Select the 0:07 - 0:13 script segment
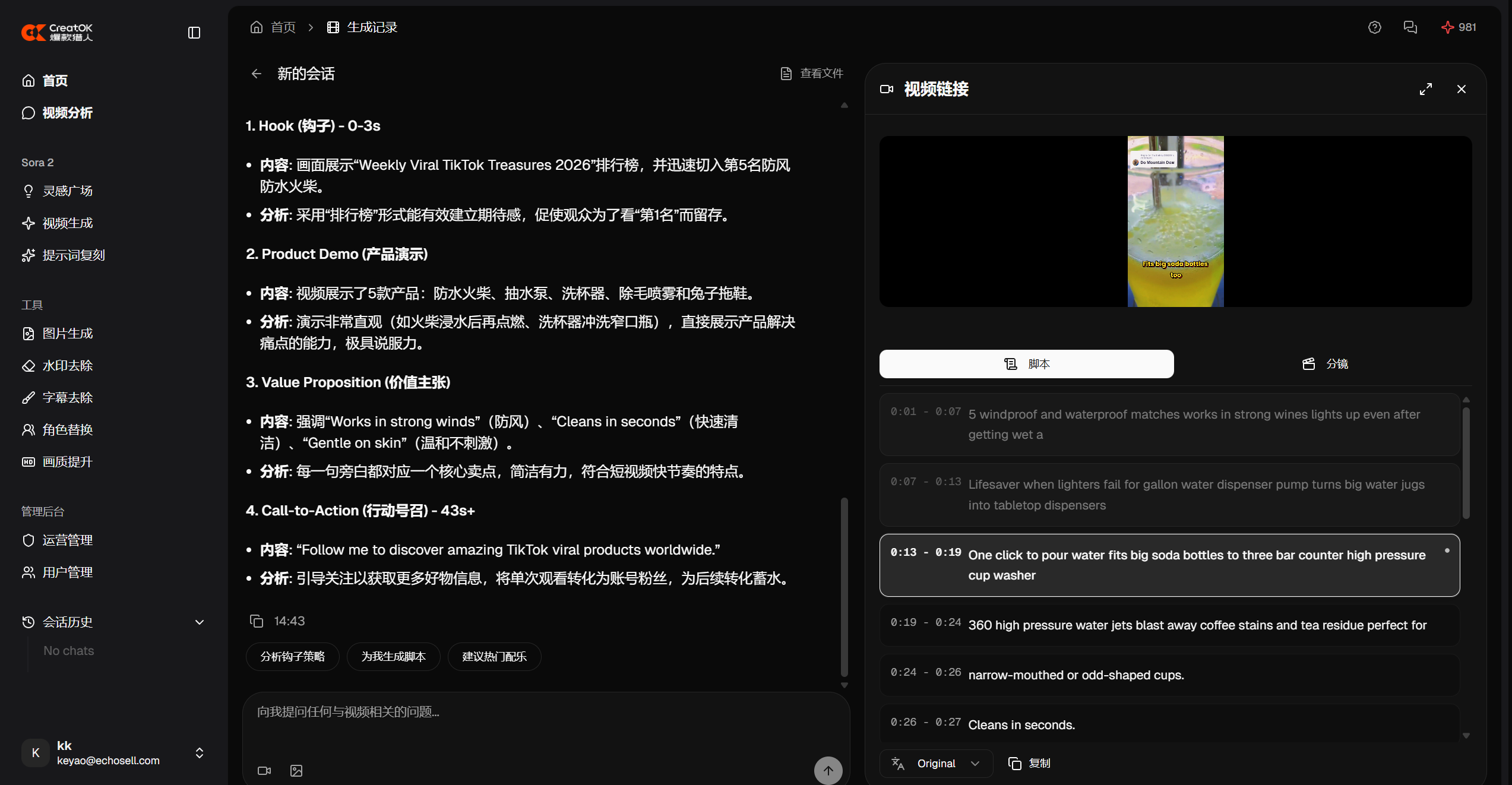 (x=1170, y=495)
